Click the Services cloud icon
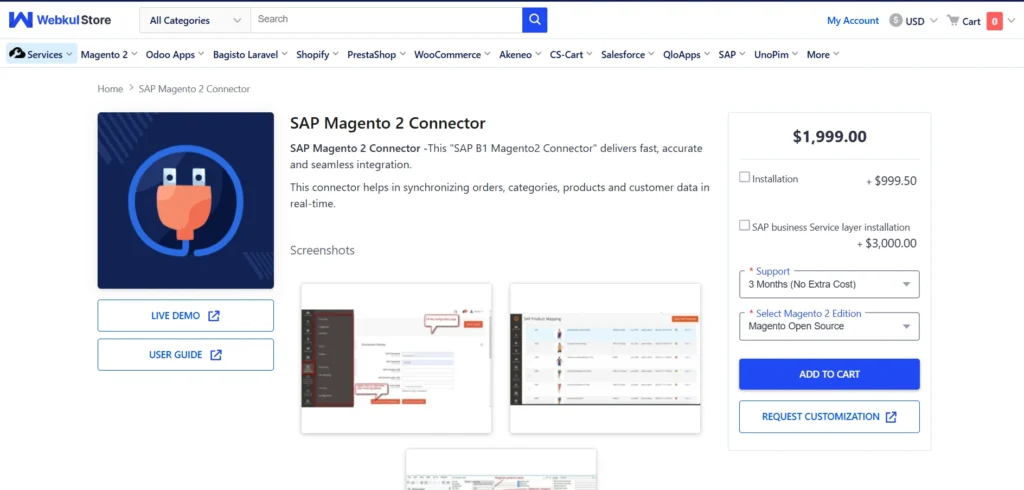 click(x=17, y=54)
